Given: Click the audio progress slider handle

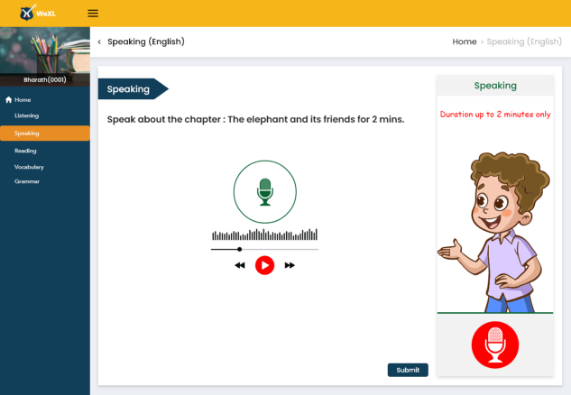Looking at the screenshot, I should [240, 249].
